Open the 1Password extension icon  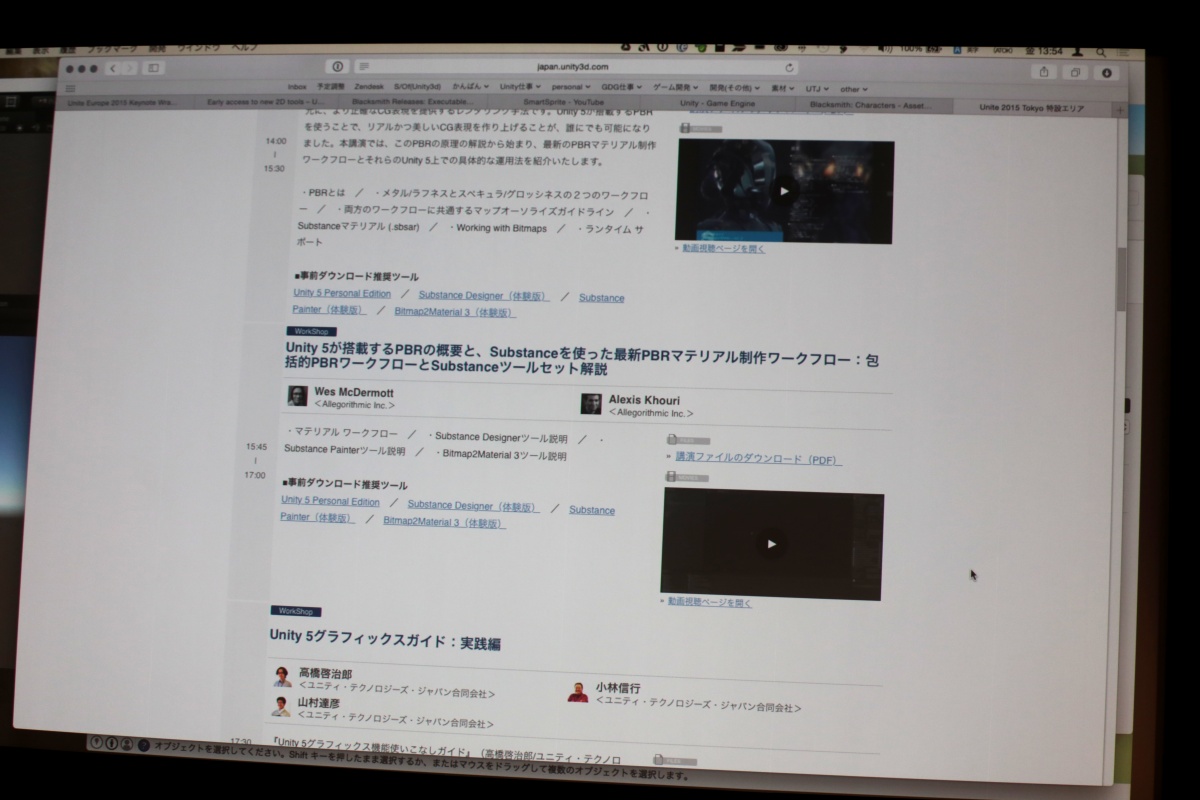click(338, 67)
